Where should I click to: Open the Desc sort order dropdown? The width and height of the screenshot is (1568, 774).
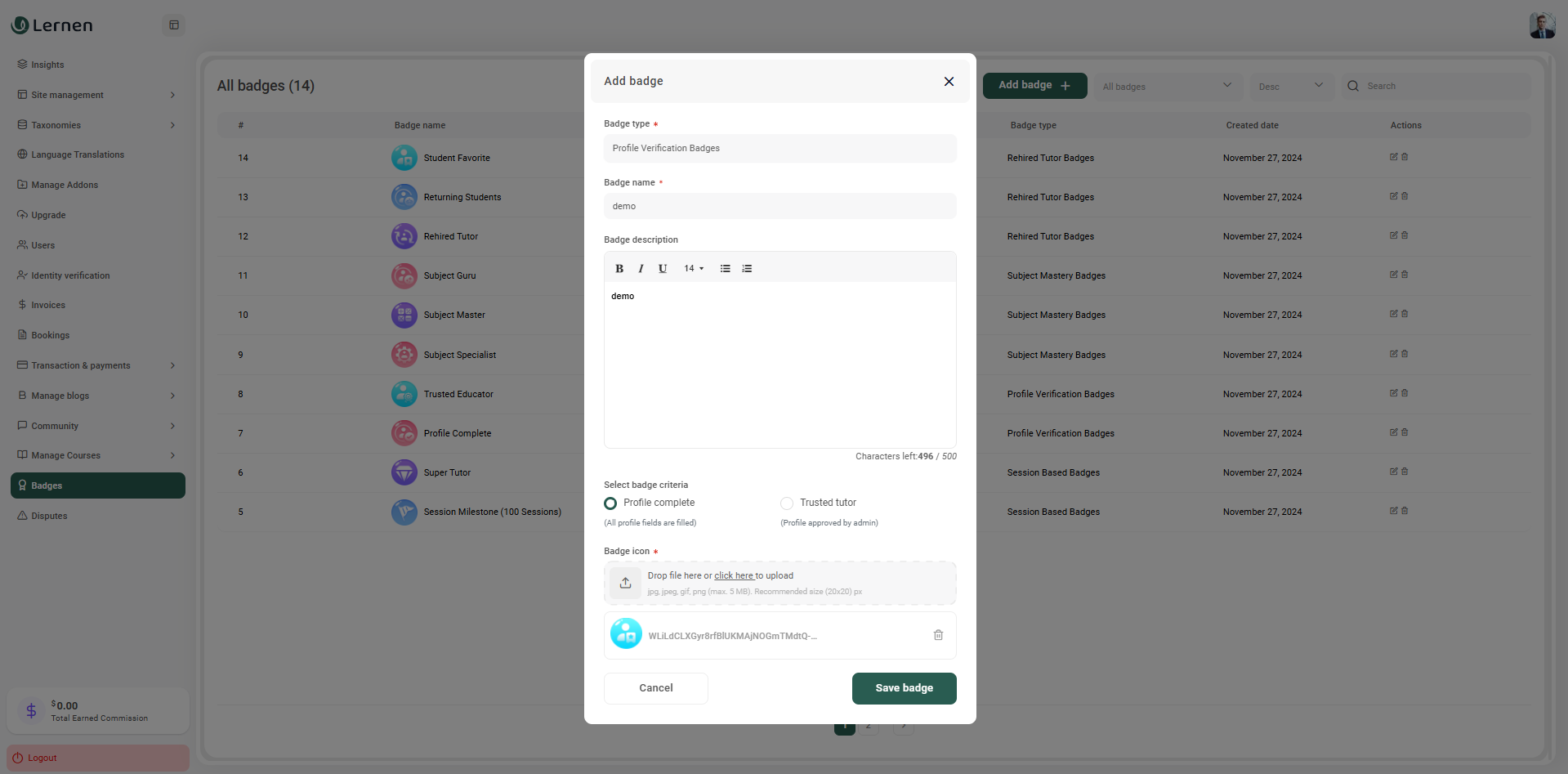pyautogui.click(x=1291, y=86)
